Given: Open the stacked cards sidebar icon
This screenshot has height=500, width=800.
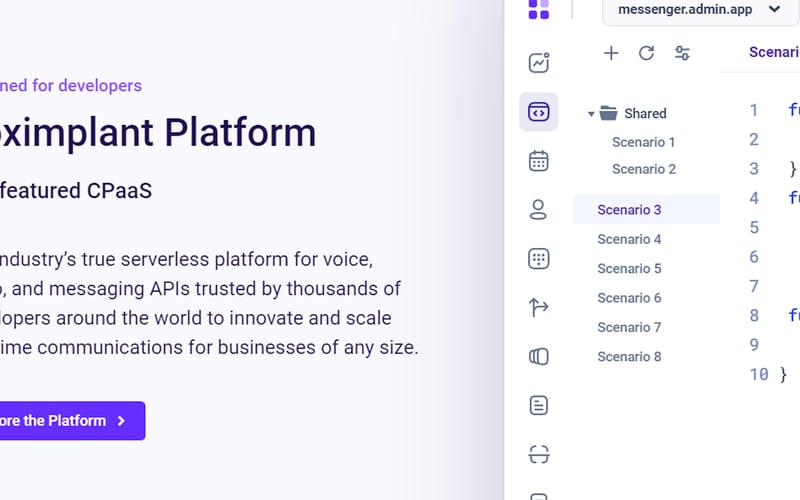Looking at the screenshot, I should tap(539, 356).
